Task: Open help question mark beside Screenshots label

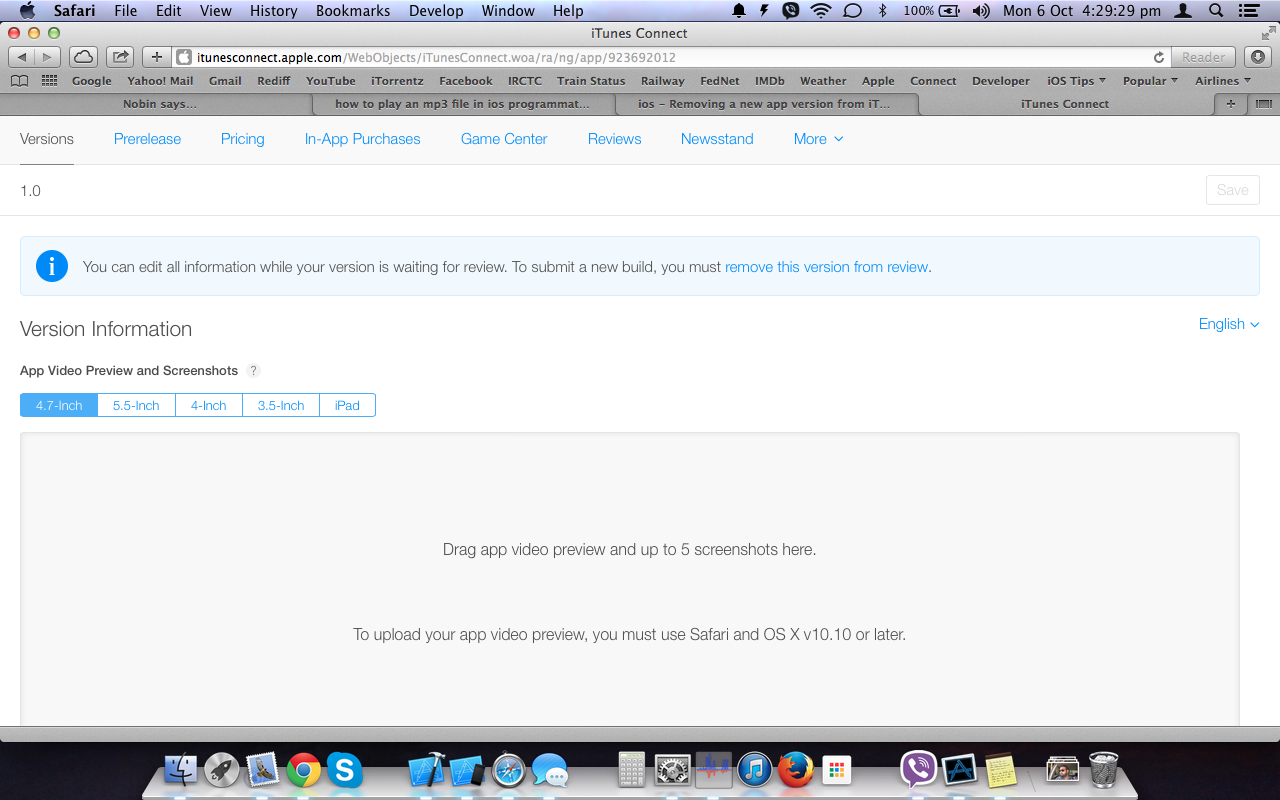Action: point(254,371)
